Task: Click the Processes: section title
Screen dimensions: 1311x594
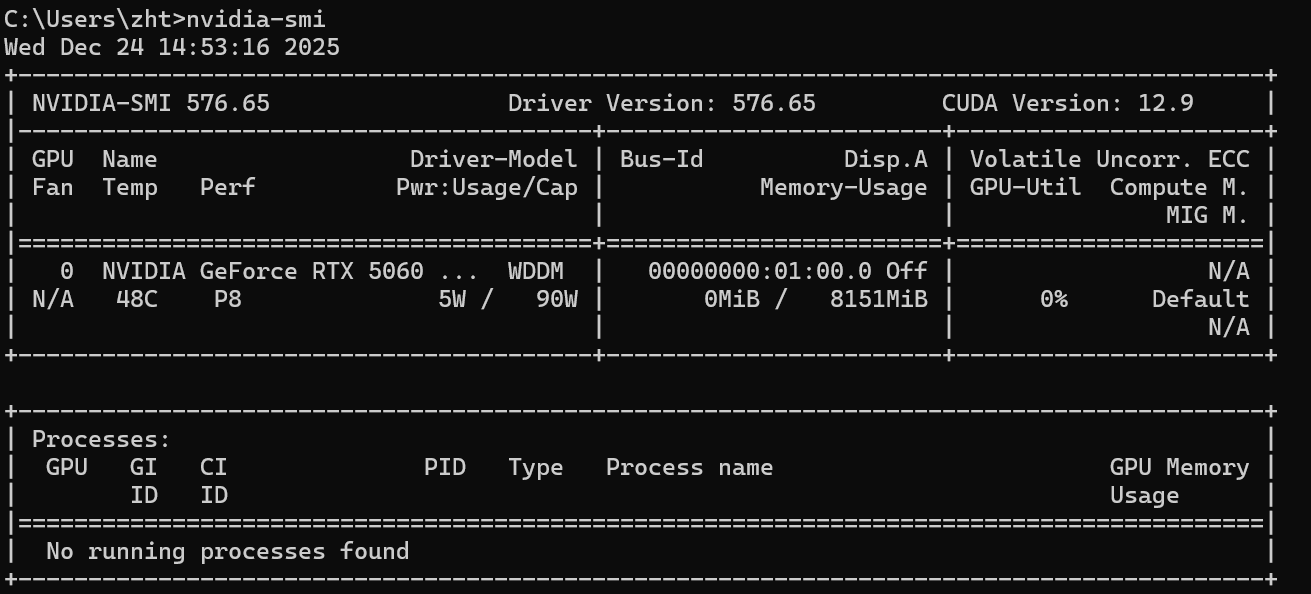Action: coord(102,439)
